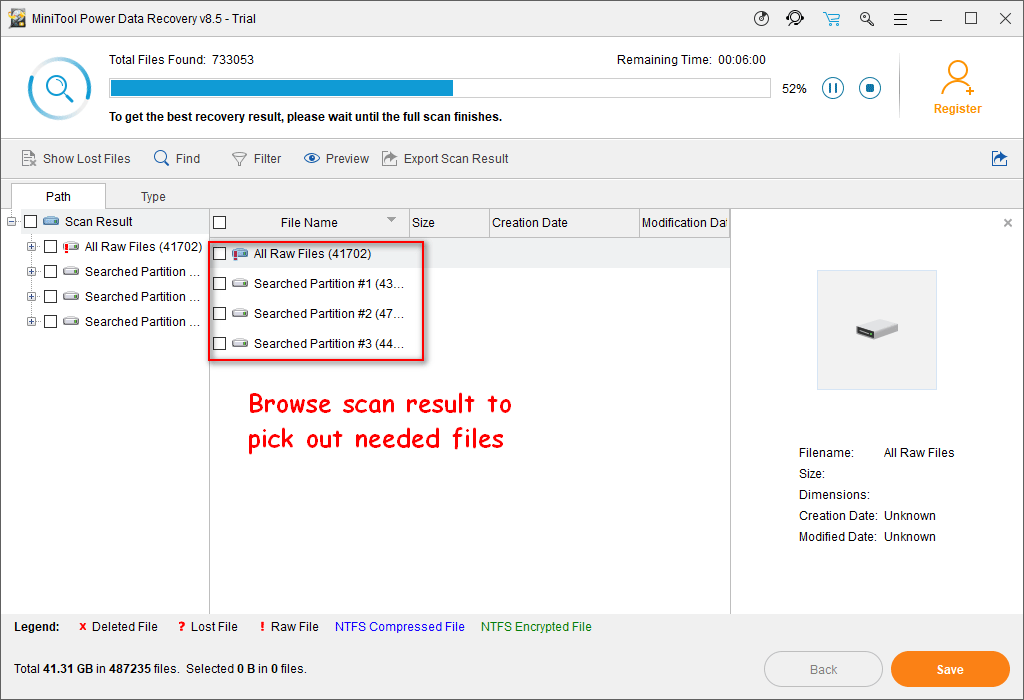The height and width of the screenshot is (700, 1024).
Task: Click the Register user icon
Action: point(957,77)
